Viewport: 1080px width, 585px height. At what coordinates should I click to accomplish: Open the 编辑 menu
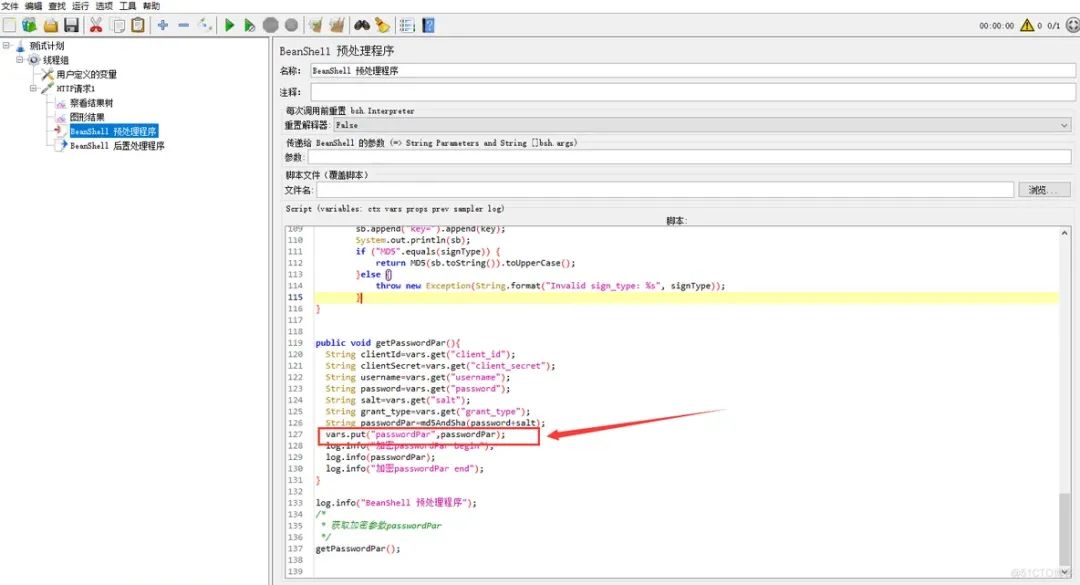coord(34,6)
